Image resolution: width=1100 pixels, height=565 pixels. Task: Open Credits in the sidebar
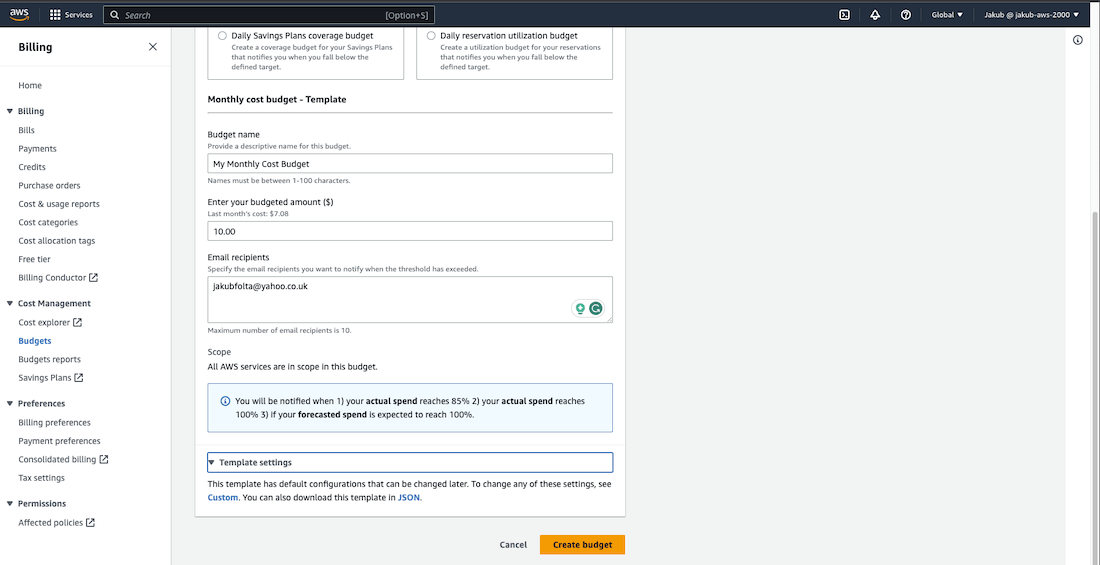32,167
